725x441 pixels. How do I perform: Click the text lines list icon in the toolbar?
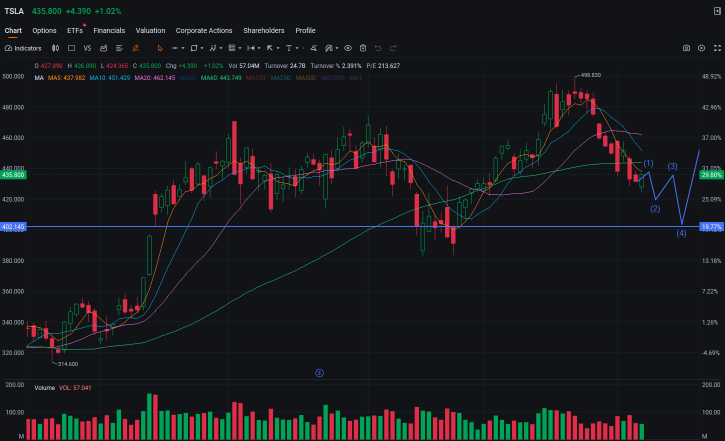[119, 48]
